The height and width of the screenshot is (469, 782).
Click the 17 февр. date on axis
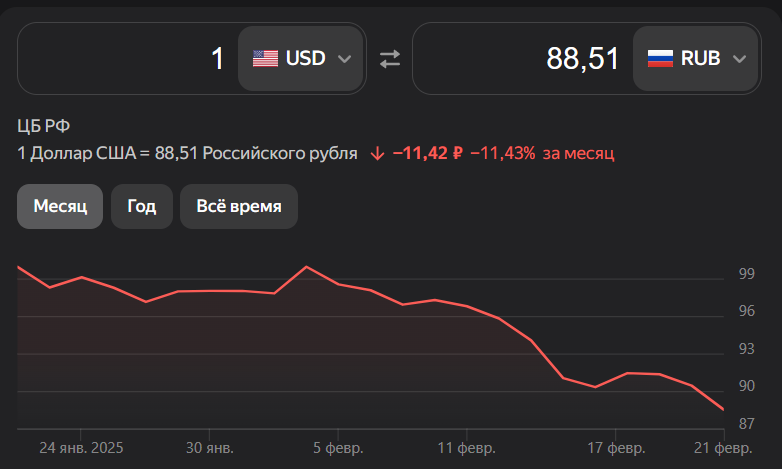pos(614,447)
